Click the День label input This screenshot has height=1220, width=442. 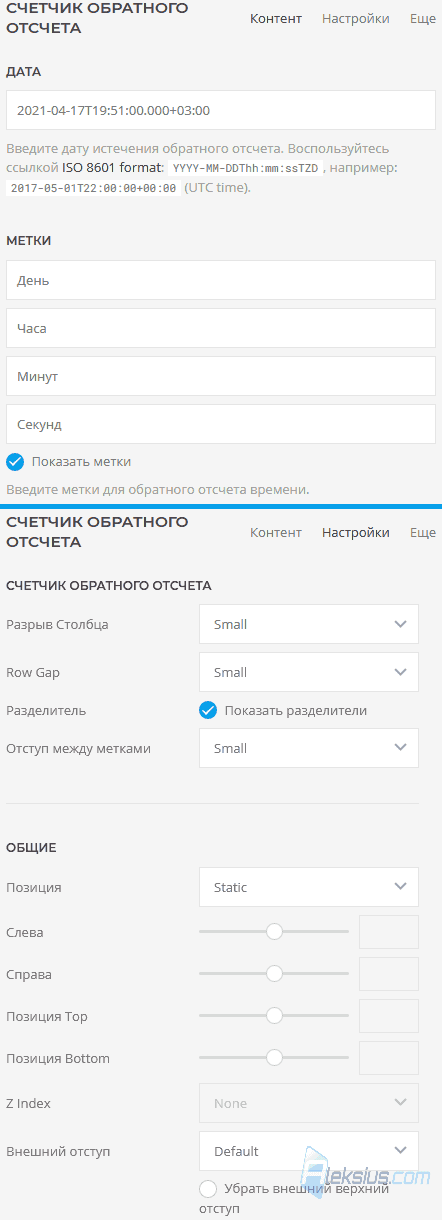(221, 280)
